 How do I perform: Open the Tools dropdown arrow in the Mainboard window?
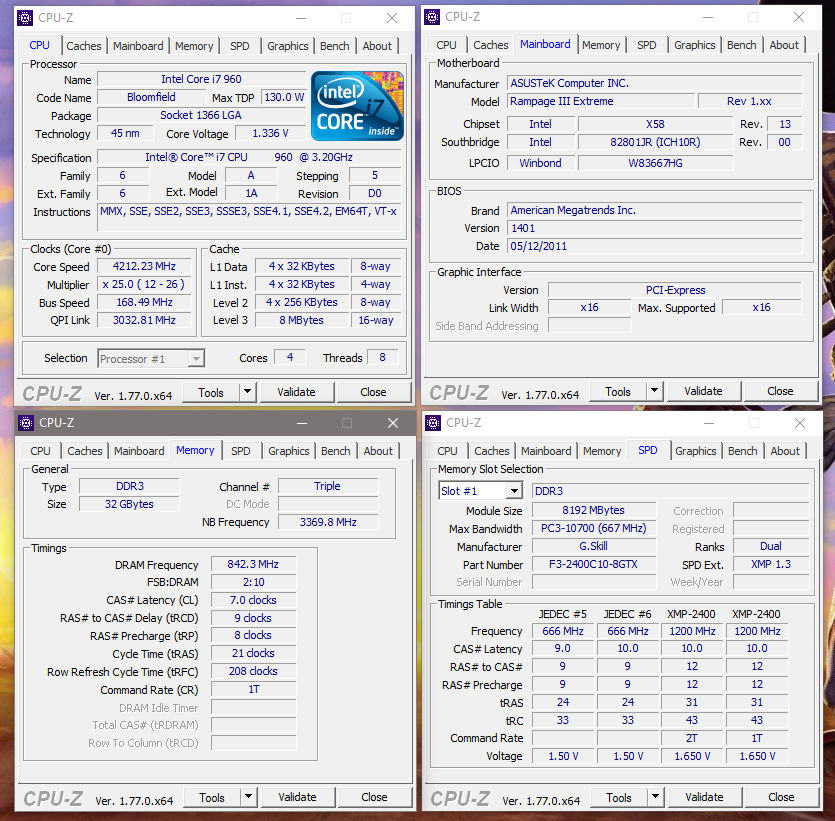(x=654, y=391)
